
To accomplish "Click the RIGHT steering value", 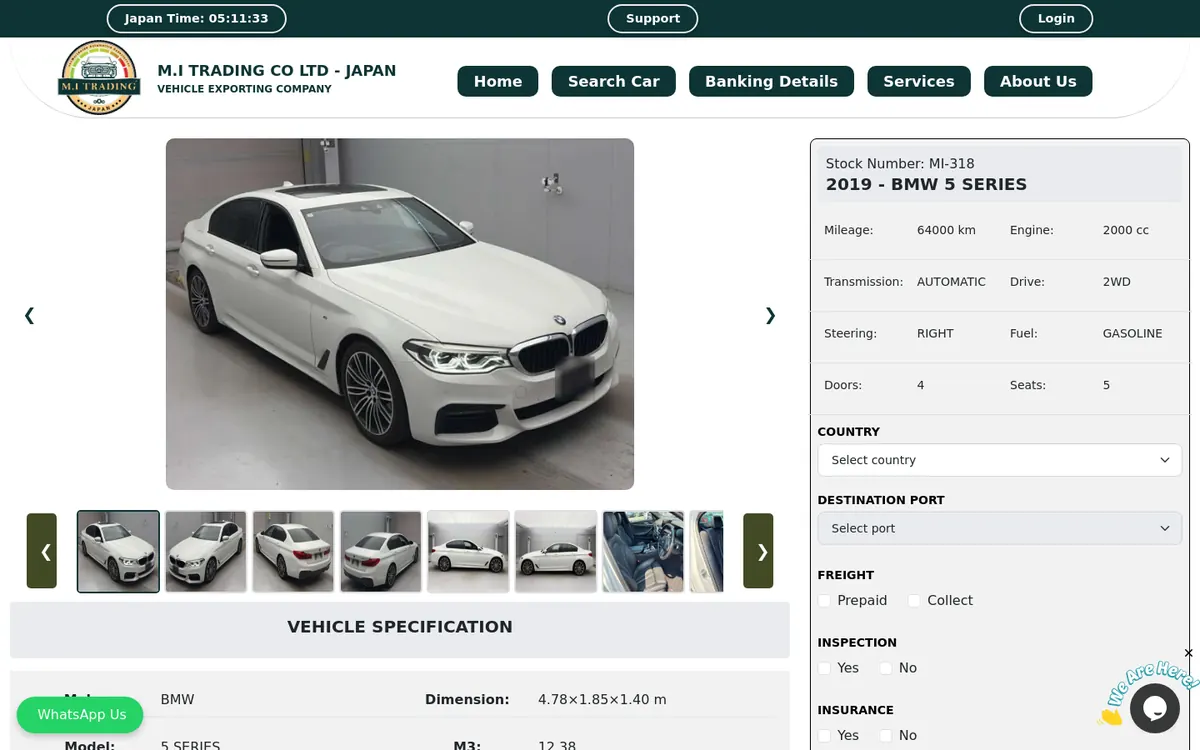I will click(935, 334).
